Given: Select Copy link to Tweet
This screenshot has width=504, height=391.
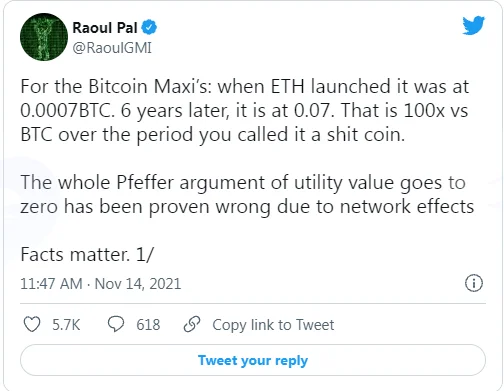Looking at the screenshot, I should pos(273,325).
